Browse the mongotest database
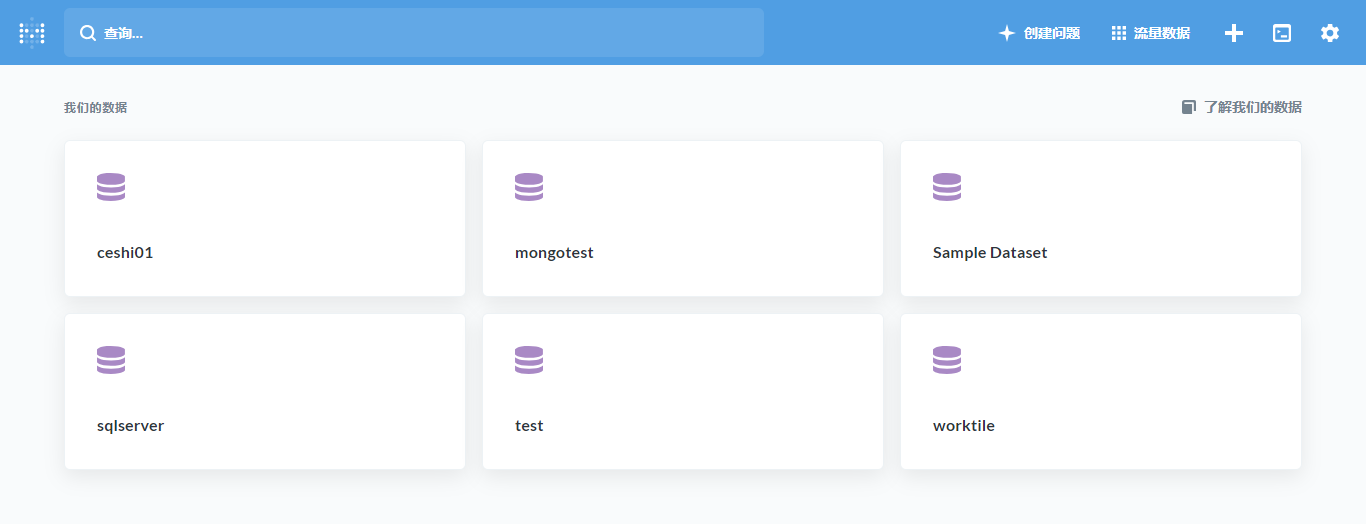Screen dimensions: 1366x524 tap(683, 218)
